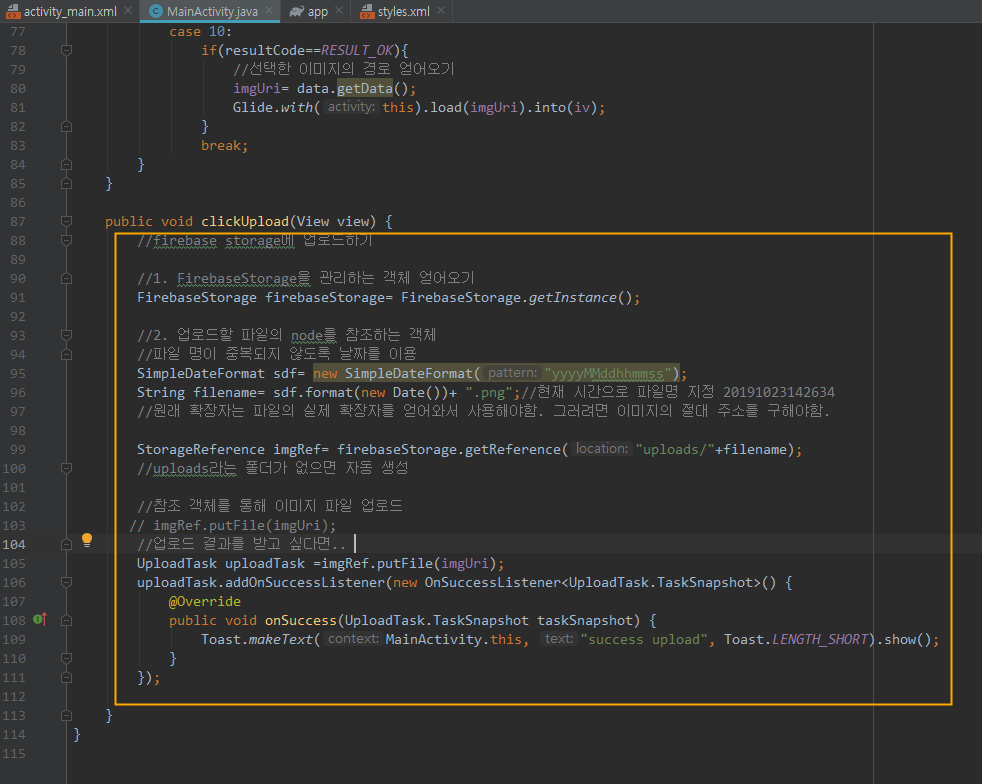Collapse clickUpload method at line 87

pos(66,221)
